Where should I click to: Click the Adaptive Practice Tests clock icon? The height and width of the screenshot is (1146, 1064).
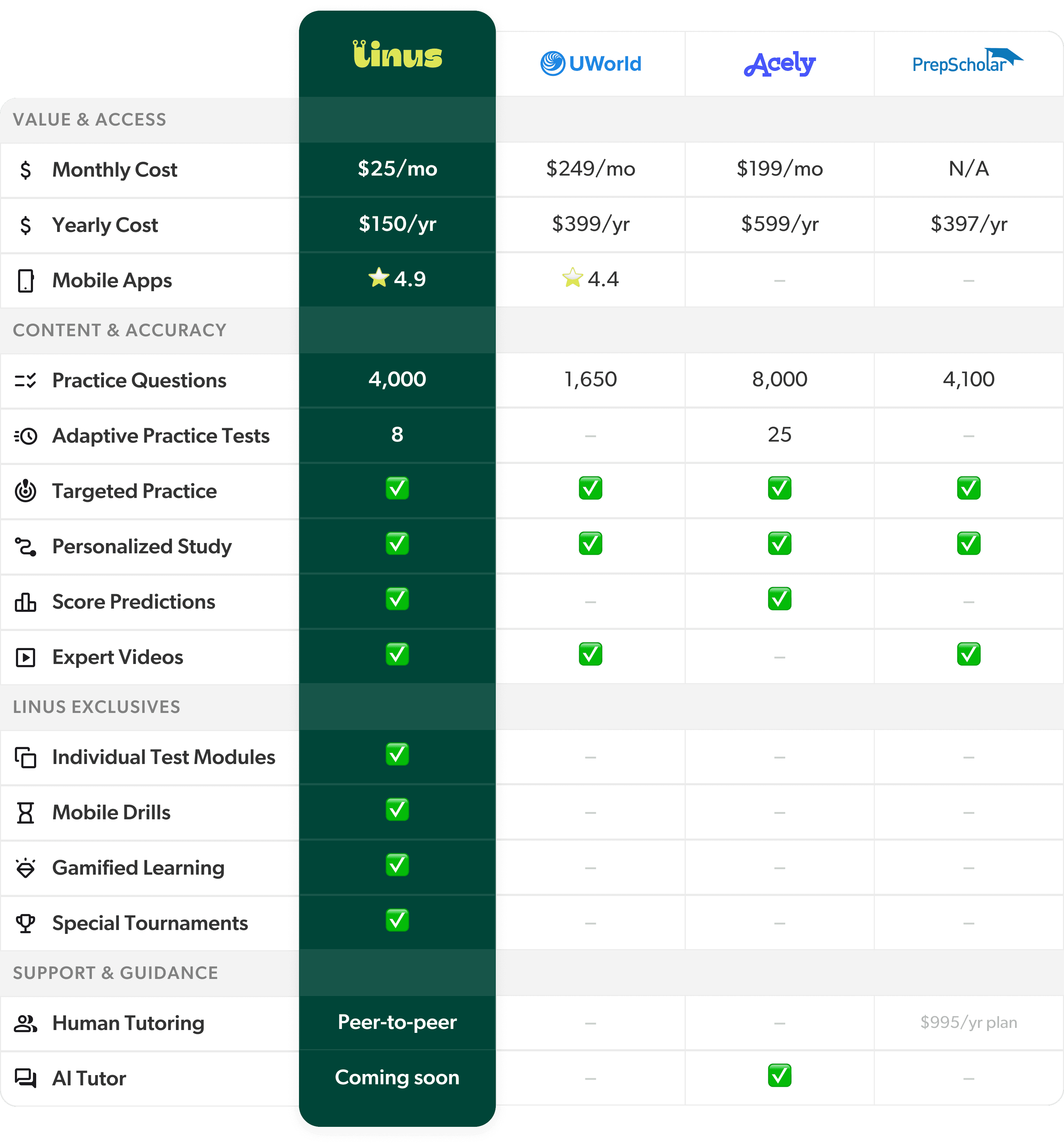click(x=25, y=436)
